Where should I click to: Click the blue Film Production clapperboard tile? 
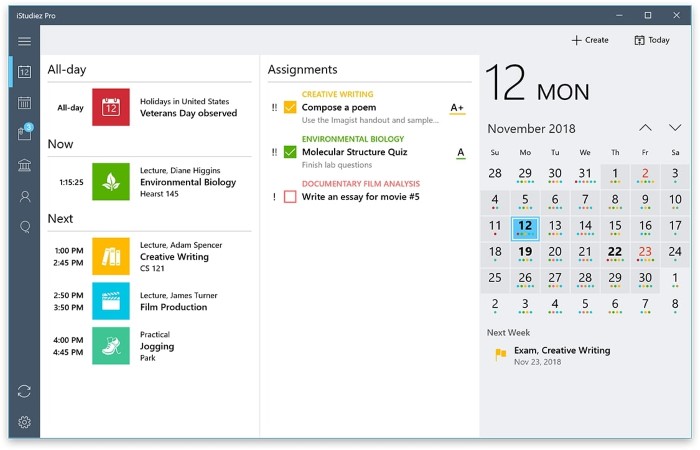pyautogui.click(x=111, y=301)
